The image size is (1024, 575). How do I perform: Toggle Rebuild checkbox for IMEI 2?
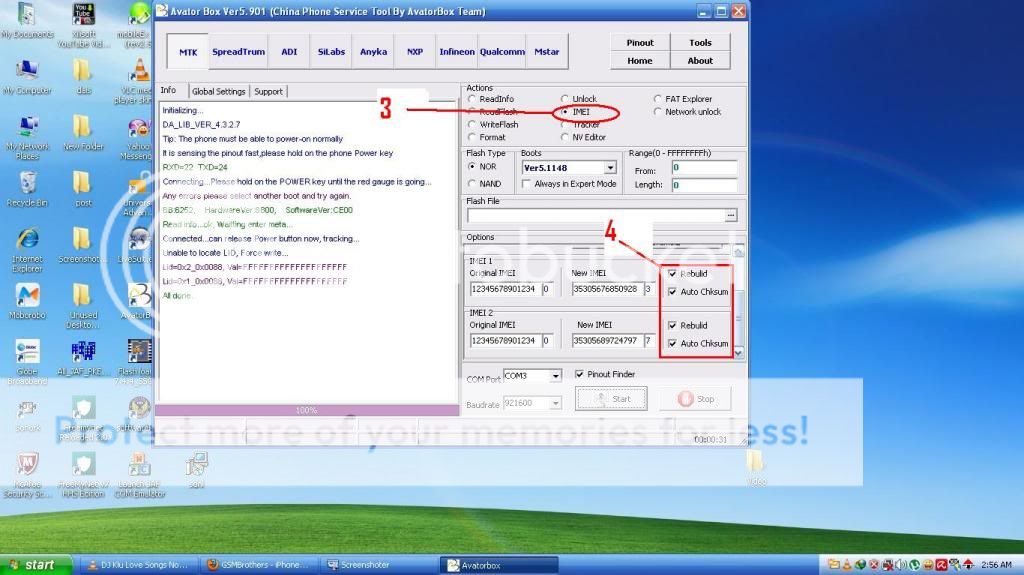point(673,325)
